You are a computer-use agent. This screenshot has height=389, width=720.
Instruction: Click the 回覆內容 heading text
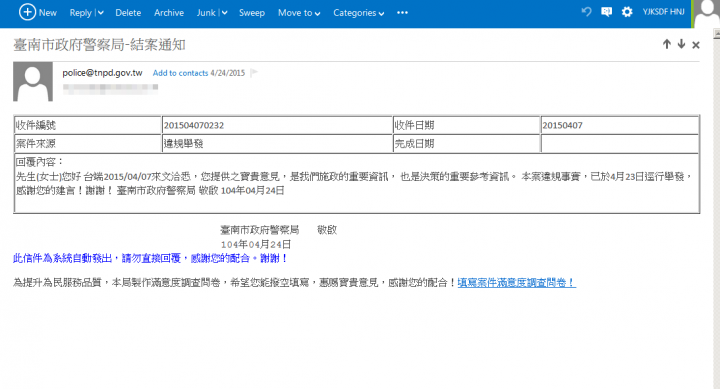pyautogui.click(x=39, y=162)
